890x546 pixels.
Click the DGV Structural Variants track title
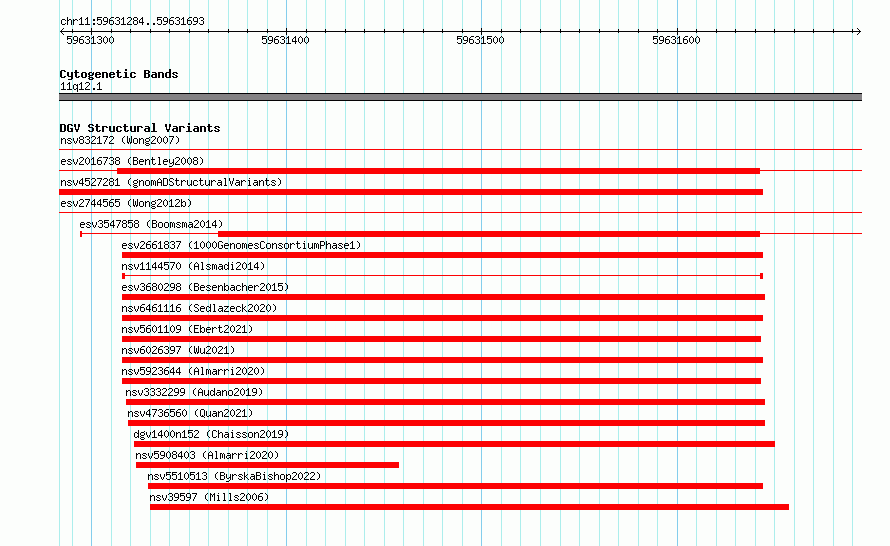pyautogui.click(x=140, y=128)
